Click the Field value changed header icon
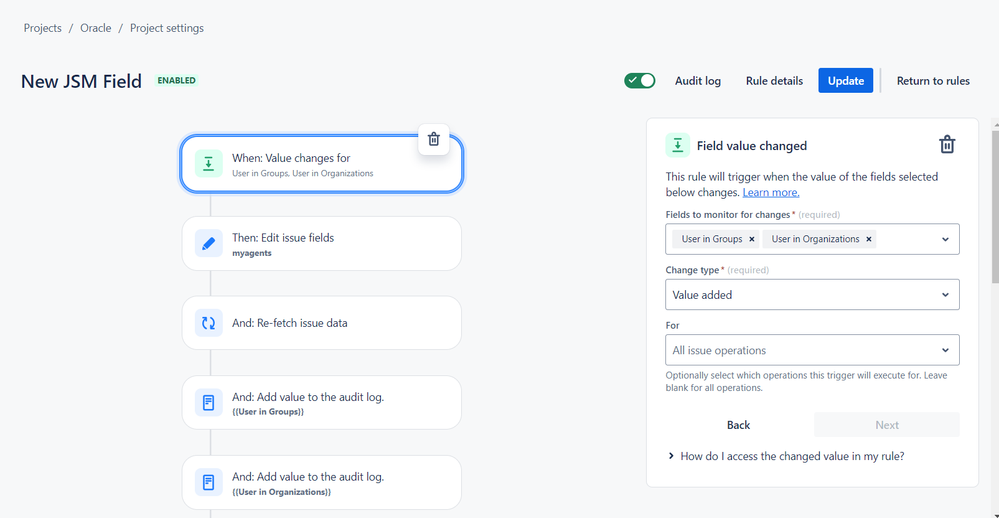 coord(677,145)
